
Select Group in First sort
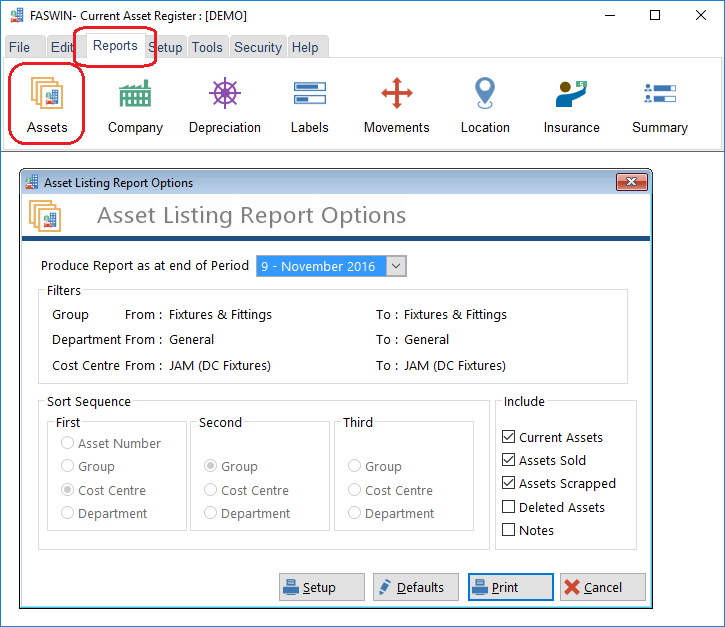click(x=88, y=466)
